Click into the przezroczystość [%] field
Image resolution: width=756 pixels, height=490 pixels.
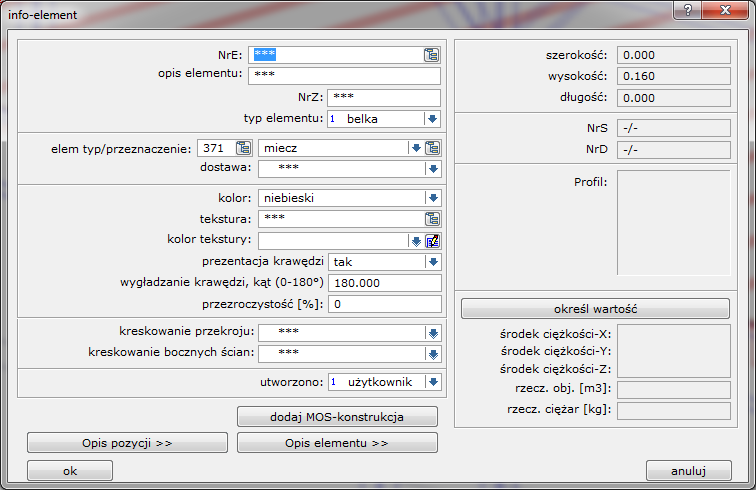tap(385, 304)
